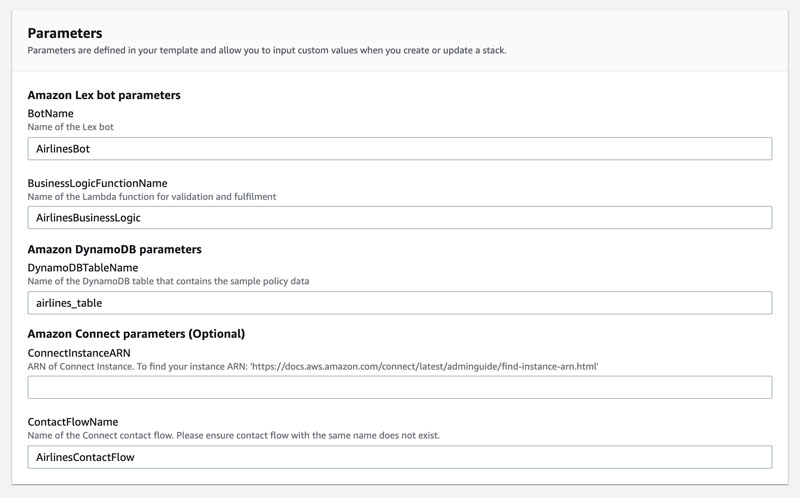Click the 'Amazon Lex bot parameters' heading
Screen dimensions: 800x498
104,95
